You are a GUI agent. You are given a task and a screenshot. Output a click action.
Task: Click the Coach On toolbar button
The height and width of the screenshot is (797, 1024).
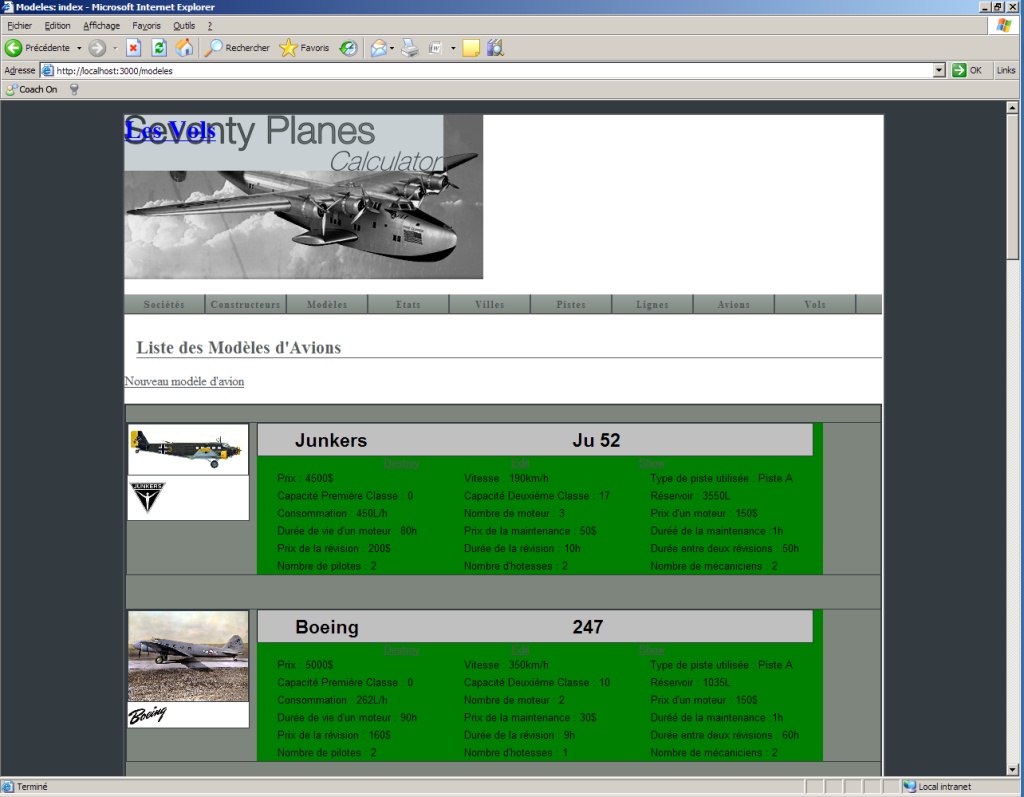32,89
